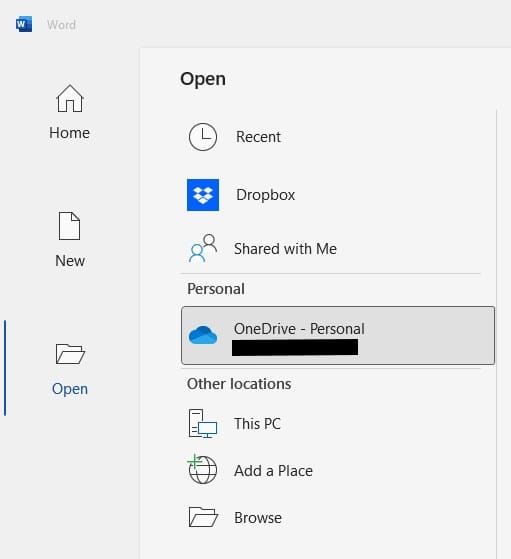Click the Other locations heading
The width and height of the screenshot is (511, 559).
coord(239,384)
